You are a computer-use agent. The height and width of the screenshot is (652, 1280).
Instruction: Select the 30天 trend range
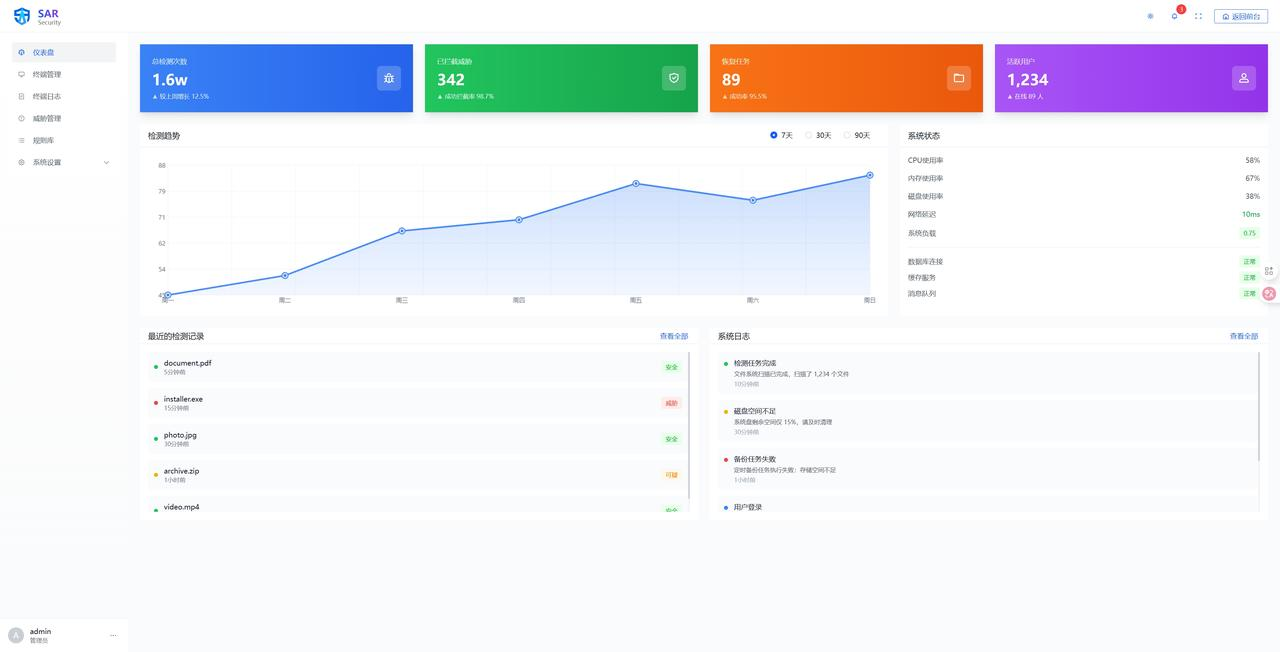pyautogui.click(x=809, y=135)
